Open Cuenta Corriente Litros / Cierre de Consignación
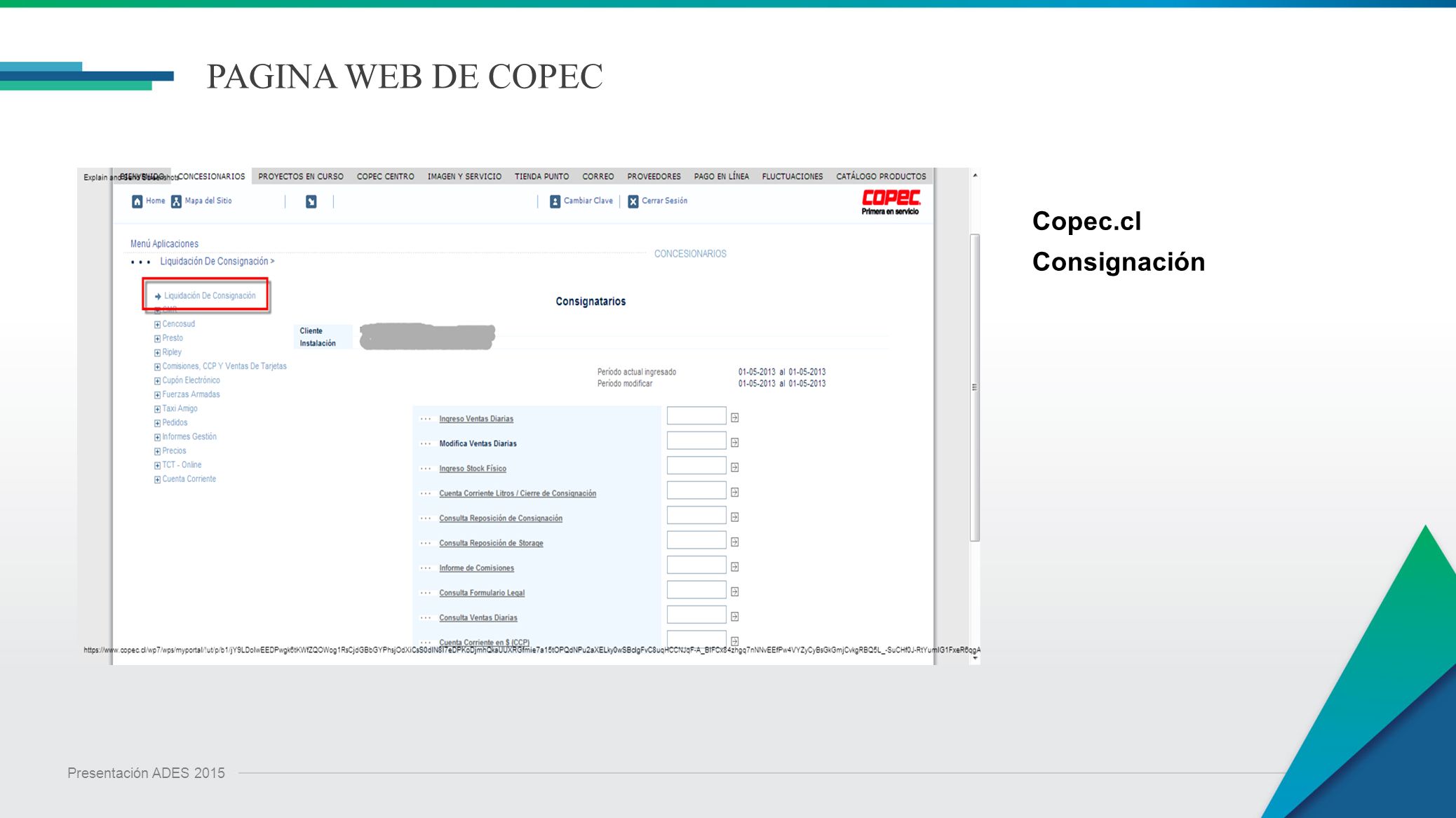Viewport: 1456px width, 818px height. [518, 493]
